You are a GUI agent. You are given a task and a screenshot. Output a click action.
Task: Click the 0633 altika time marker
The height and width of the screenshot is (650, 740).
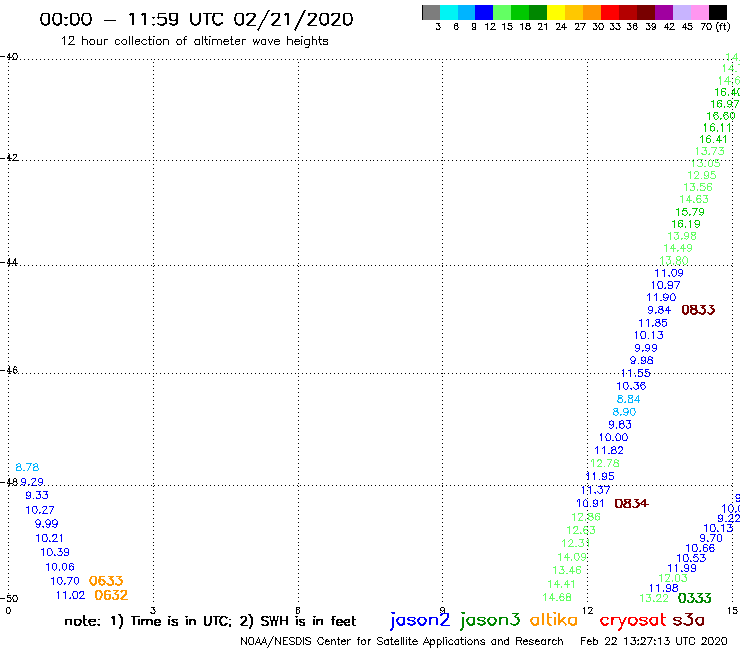tap(106, 581)
